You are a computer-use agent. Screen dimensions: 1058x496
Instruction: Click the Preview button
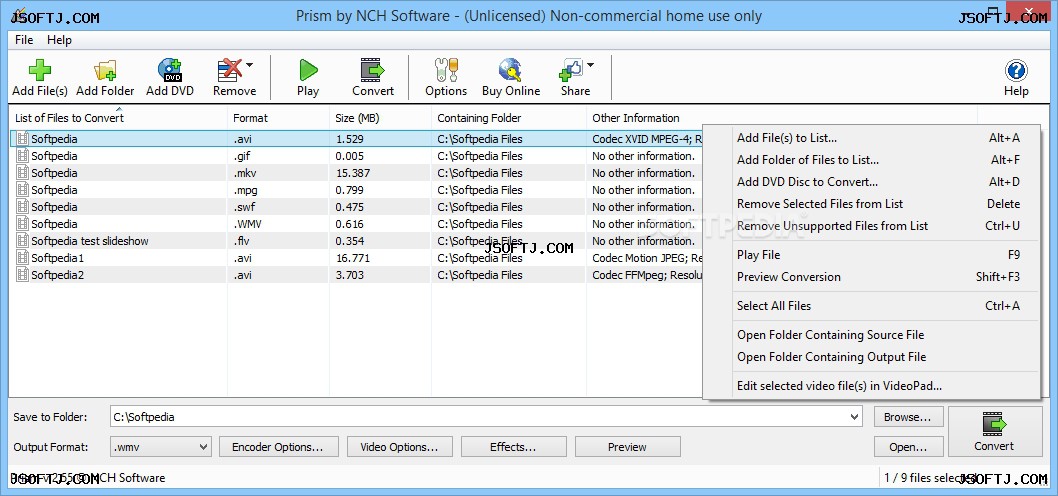coord(628,447)
